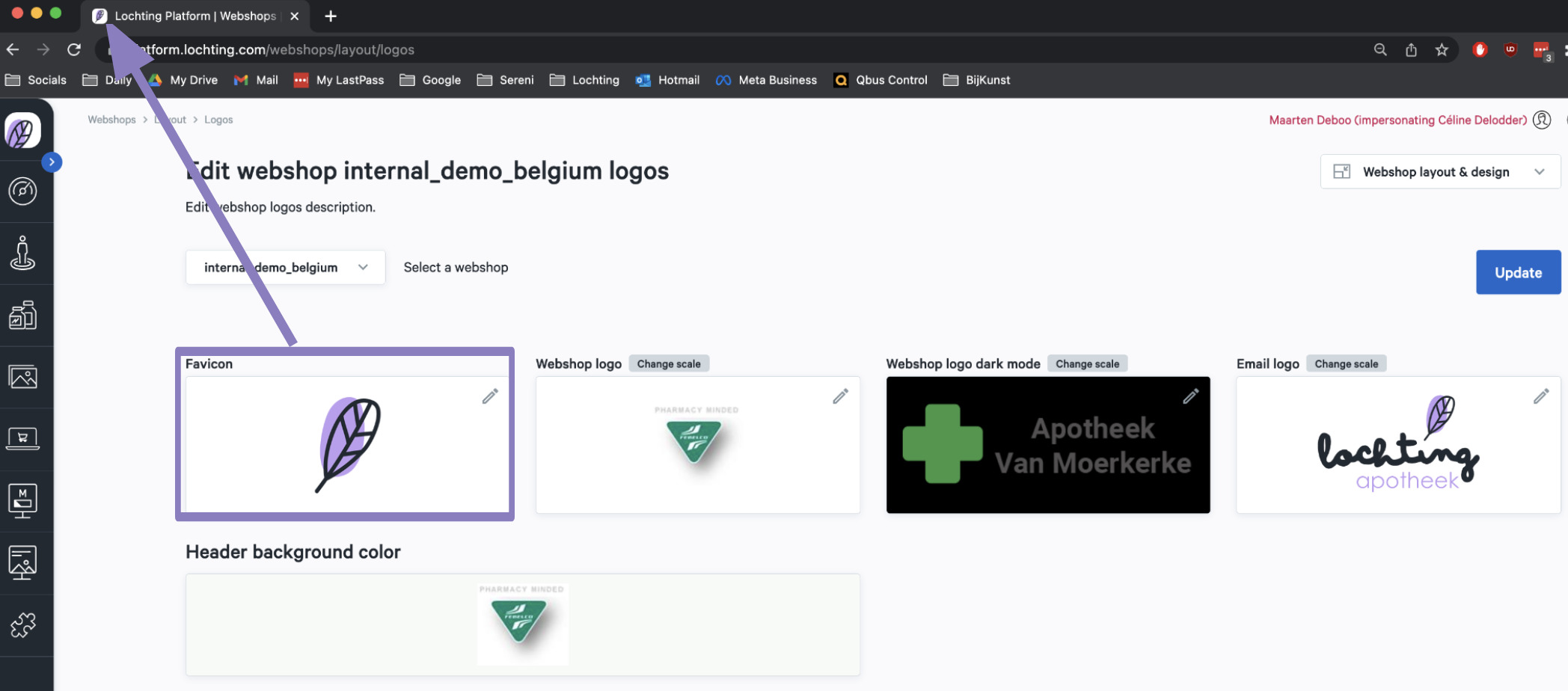Click the red hand extension icon
1568x691 pixels.
pyautogui.click(x=1480, y=49)
